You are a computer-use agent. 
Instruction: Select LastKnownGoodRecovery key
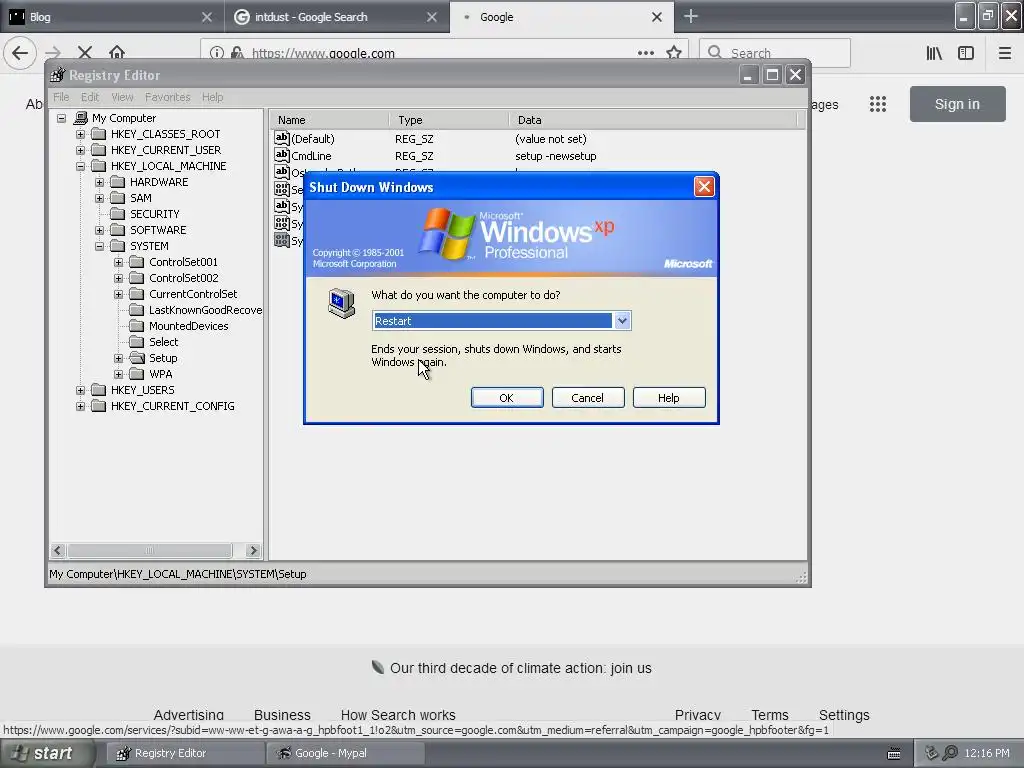(205, 310)
